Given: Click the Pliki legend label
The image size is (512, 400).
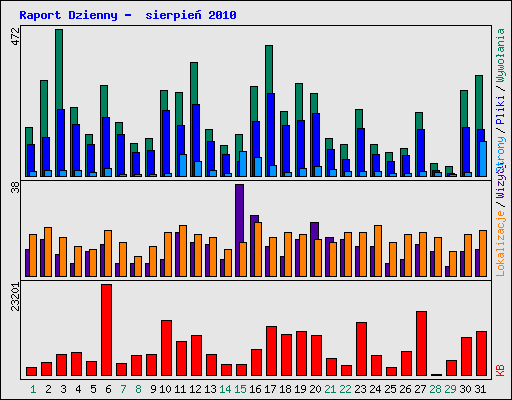Looking at the screenshot, I should (x=500, y=110).
